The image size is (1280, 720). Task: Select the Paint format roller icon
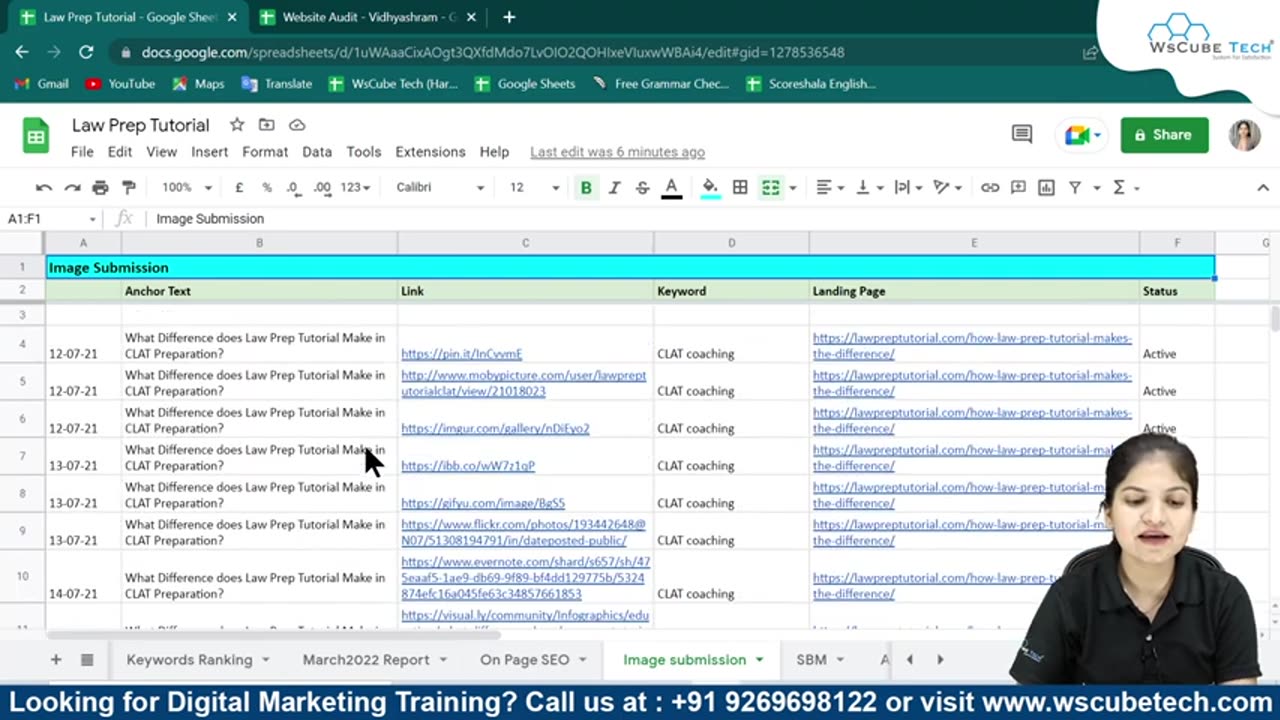point(129,187)
